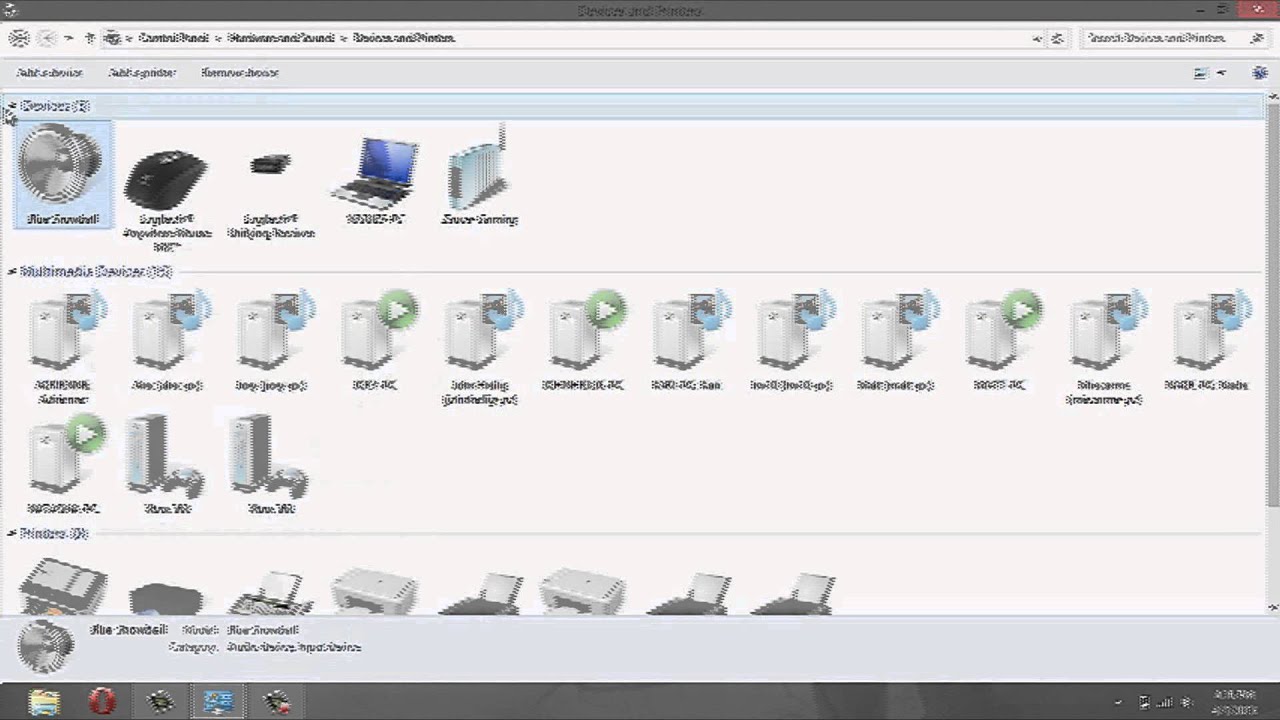Screen dimensions: 1280x720
Task: Select the gaming monitor device in Devices
Action: (x=479, y=170)
